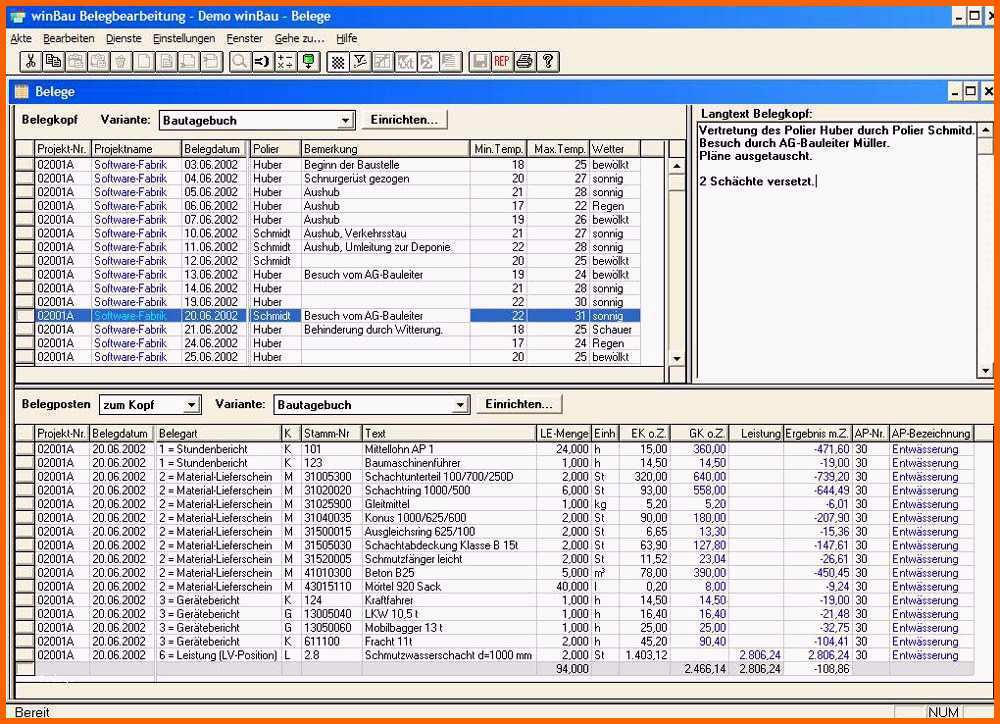The height and width of the screenshot is (724, 1000).
Task: Open the 'zum Kopf' Belegposten dropdown
Action: 192,405
